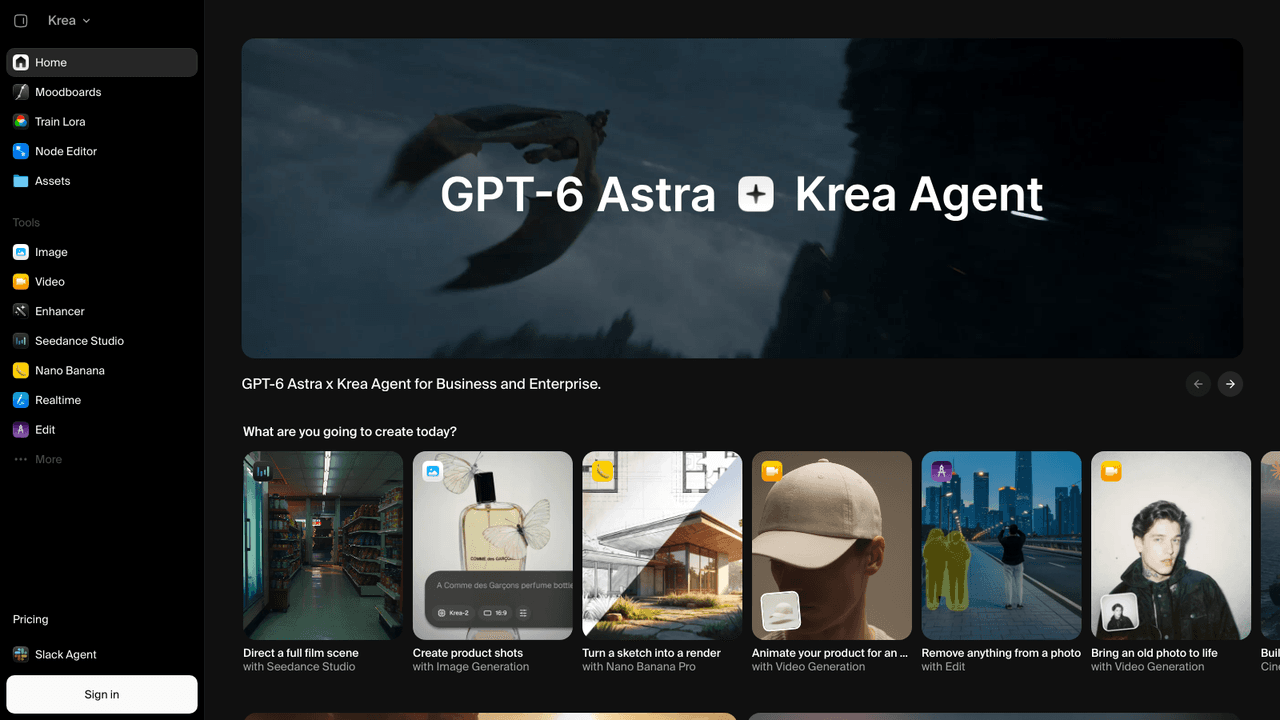
Task: Select Realtime menu label
Action: pyautogui.click(x=58, y=400)
